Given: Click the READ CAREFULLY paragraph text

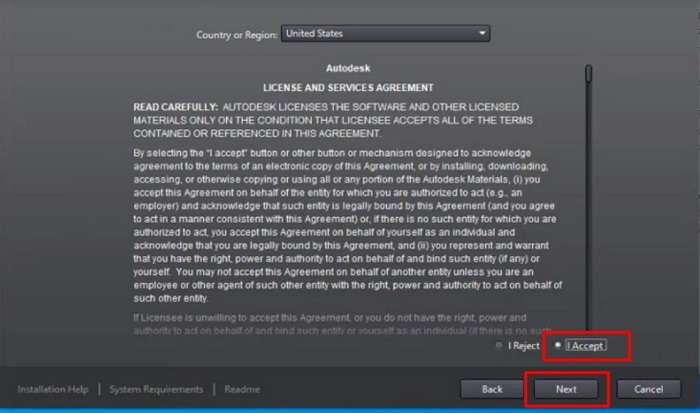Looking at the screenshot, I should pos(333,120).
